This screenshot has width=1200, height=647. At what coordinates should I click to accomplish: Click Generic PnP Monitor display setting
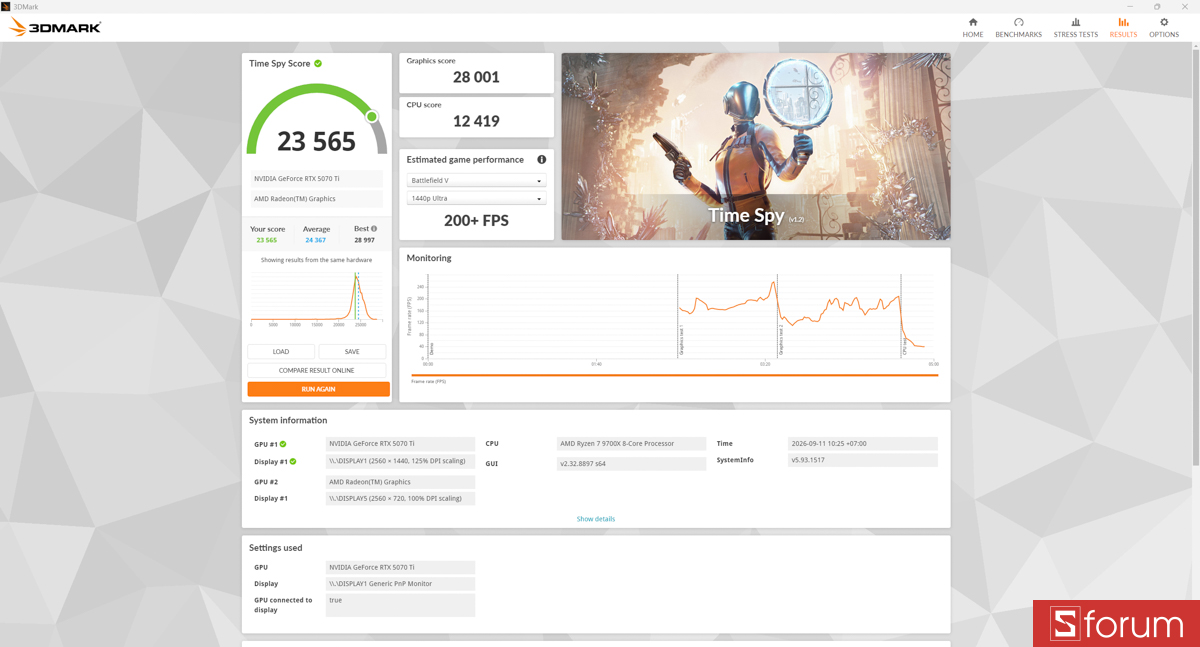(400, 583)
